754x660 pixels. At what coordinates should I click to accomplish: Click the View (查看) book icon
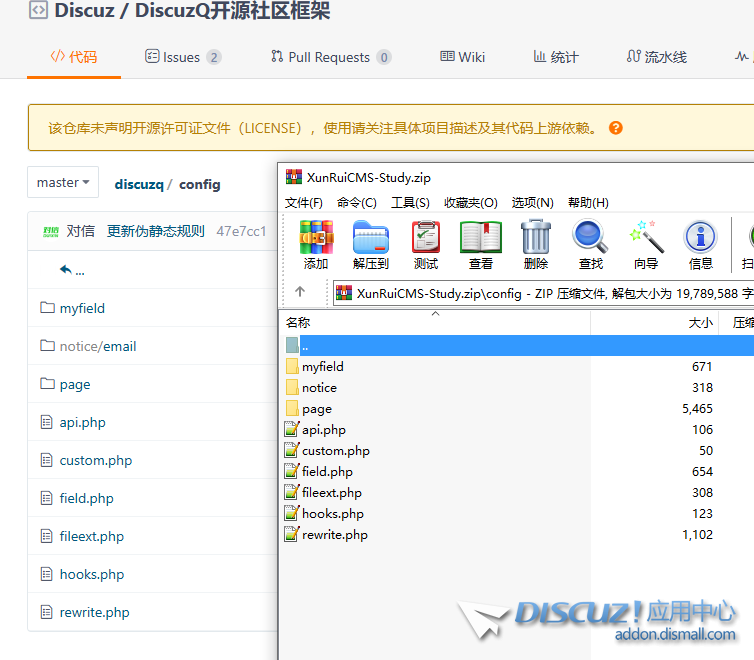pos(481,245)
